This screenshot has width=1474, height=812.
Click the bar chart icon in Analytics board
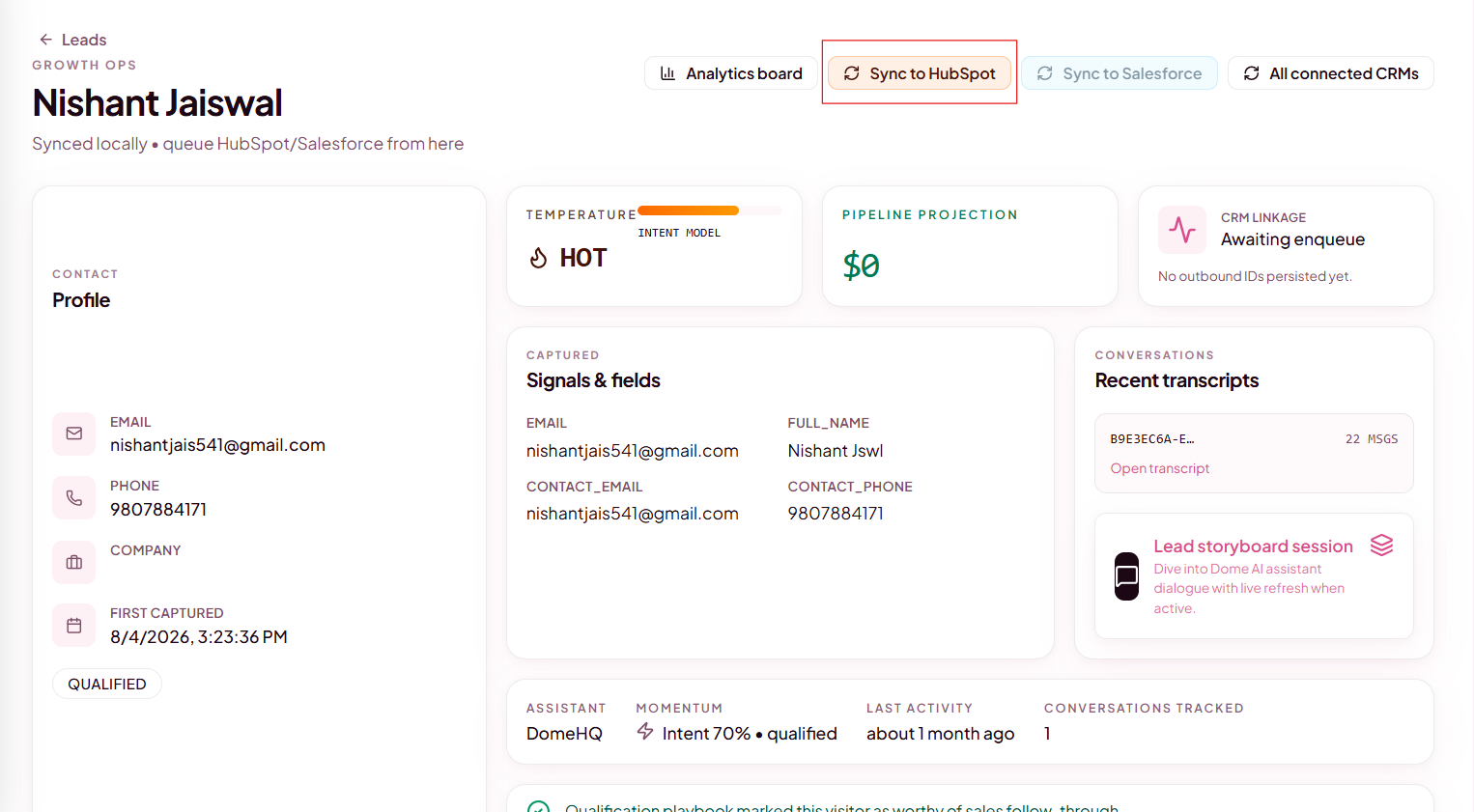(x=667, y=73)
